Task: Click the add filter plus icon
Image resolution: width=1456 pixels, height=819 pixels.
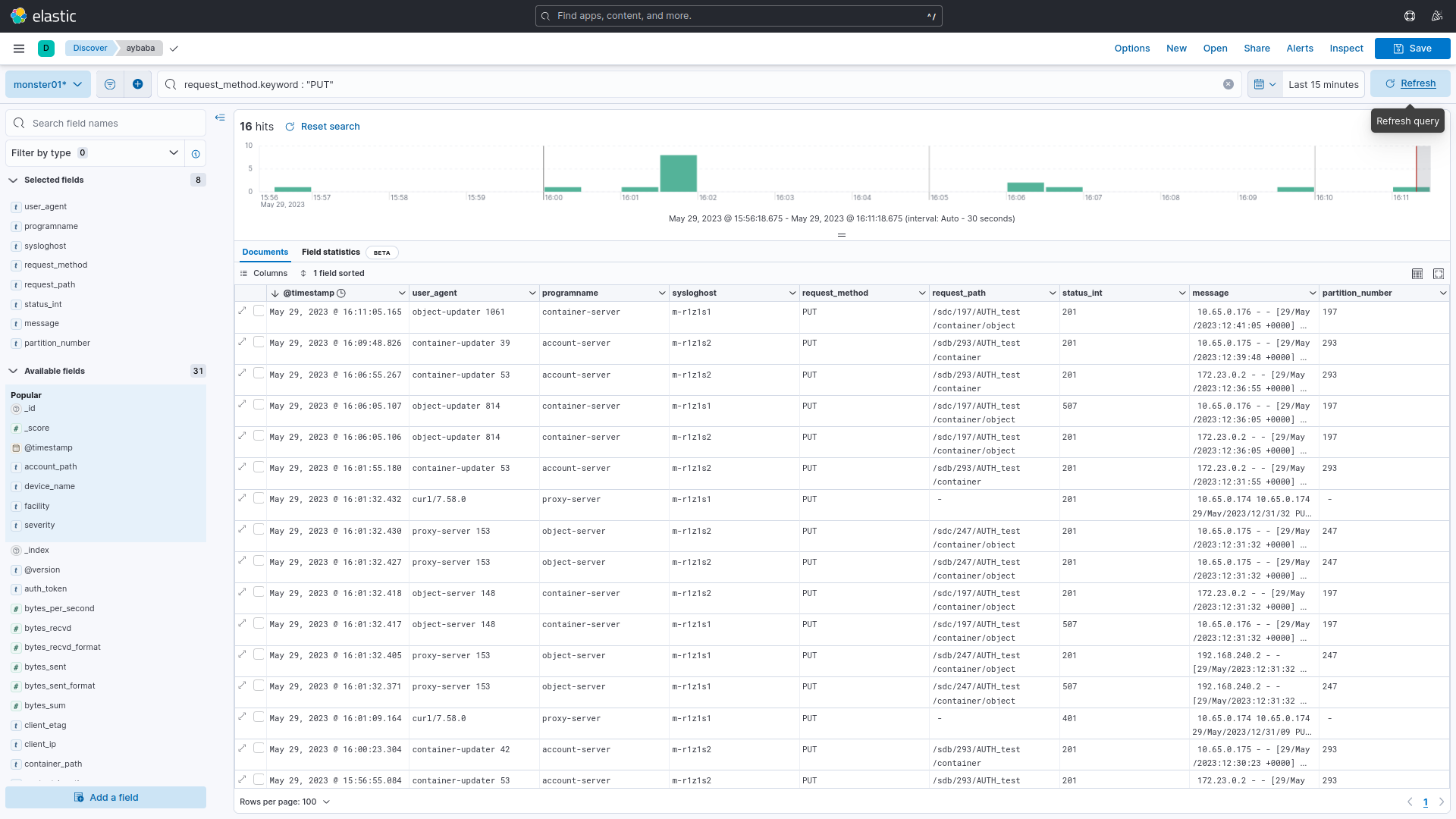Action: tap(137, 84)
